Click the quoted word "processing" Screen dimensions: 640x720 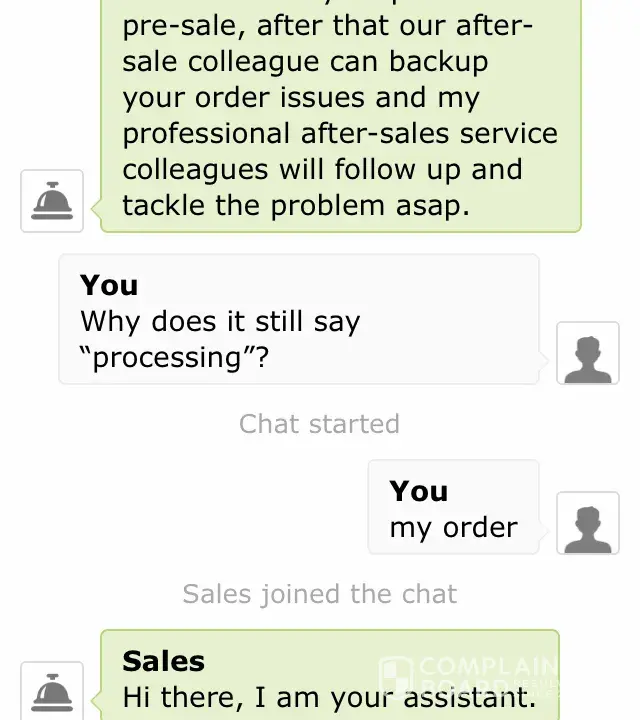point(174,358)
